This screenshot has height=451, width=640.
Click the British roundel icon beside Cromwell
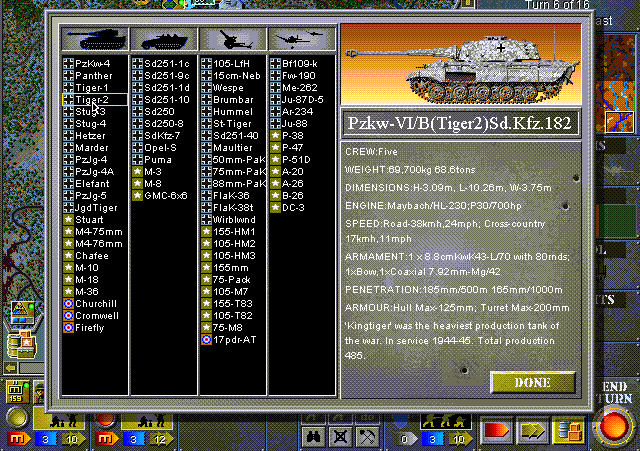(68, 316)
